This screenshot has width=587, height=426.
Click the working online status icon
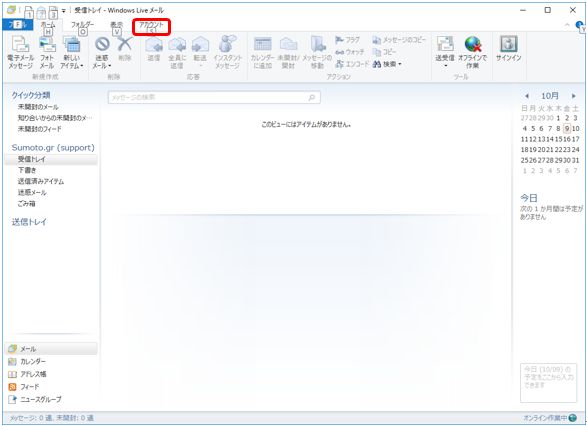(x=572, y=418)
